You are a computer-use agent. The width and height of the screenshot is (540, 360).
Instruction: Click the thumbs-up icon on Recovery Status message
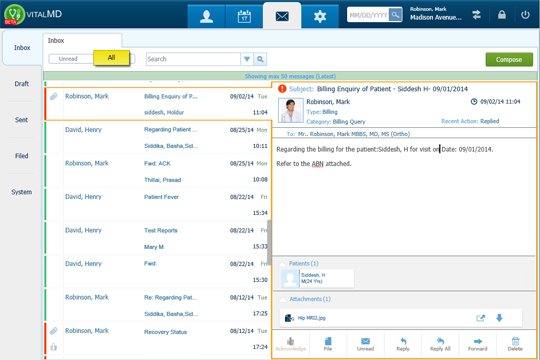click(x=53, y=347)
